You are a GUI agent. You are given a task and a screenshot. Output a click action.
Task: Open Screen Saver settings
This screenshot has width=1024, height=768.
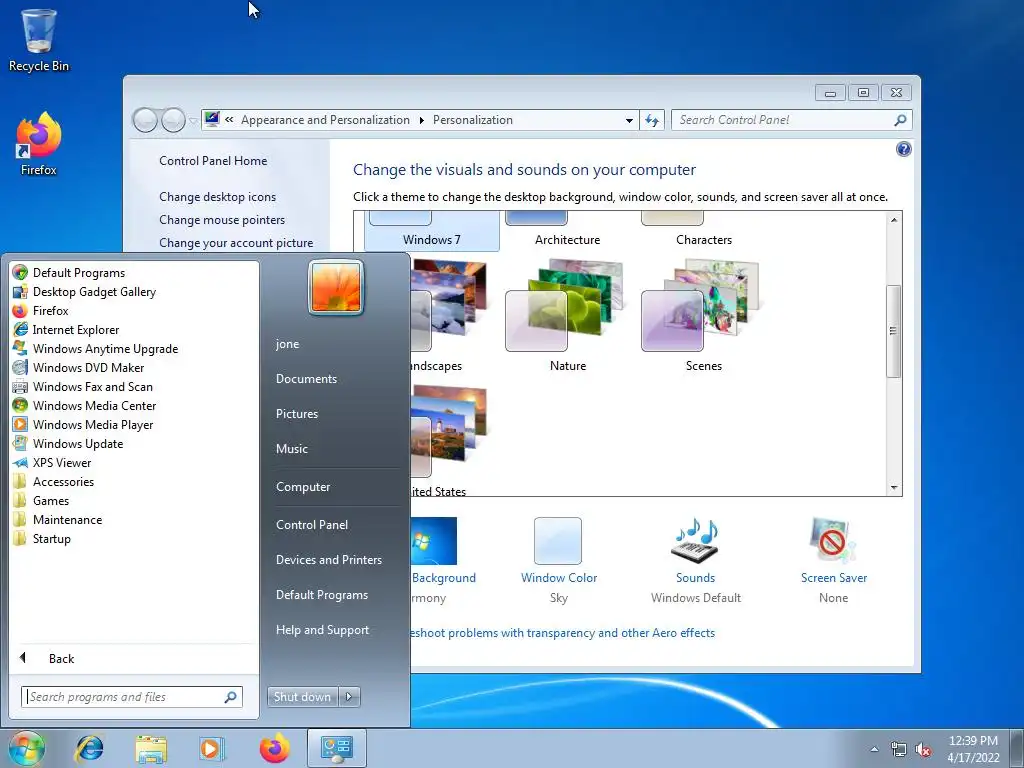833,560
